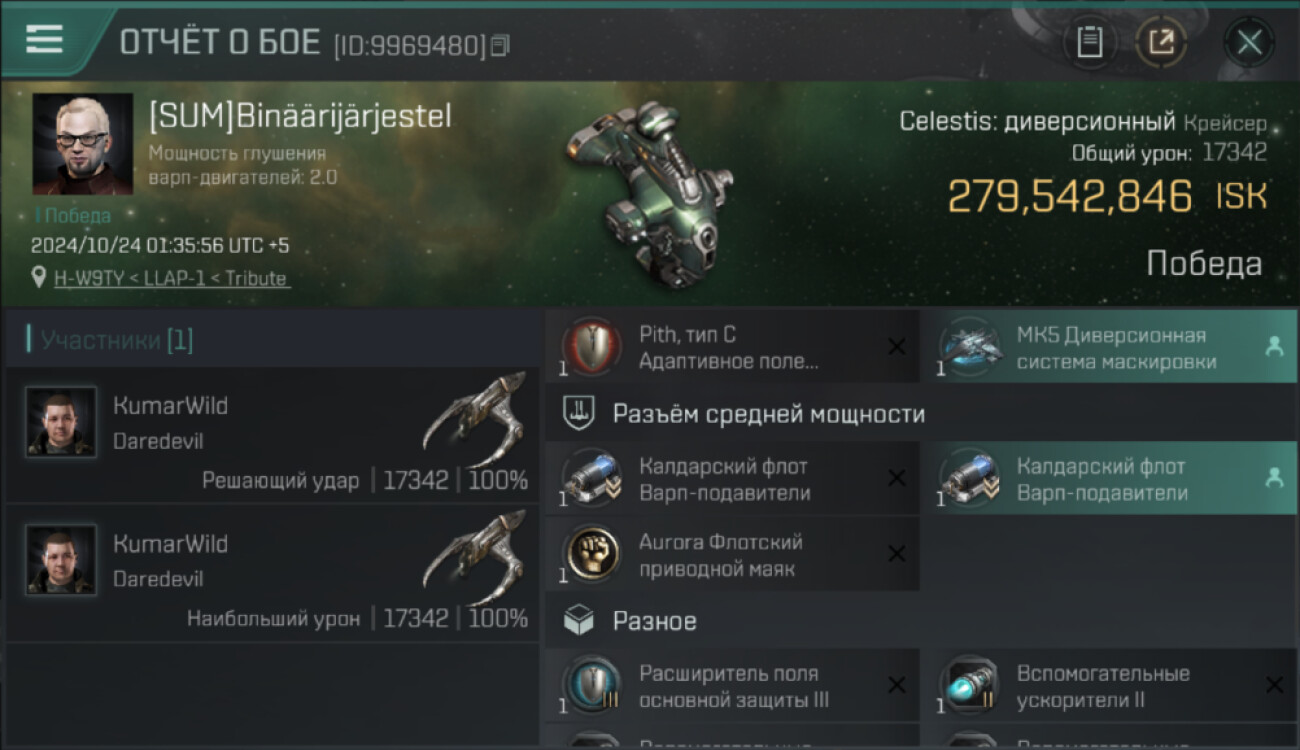The width and height of the screenshot is (1300, 750).
Task: Collapse the Разное section header
Action: tap(921, 621)
